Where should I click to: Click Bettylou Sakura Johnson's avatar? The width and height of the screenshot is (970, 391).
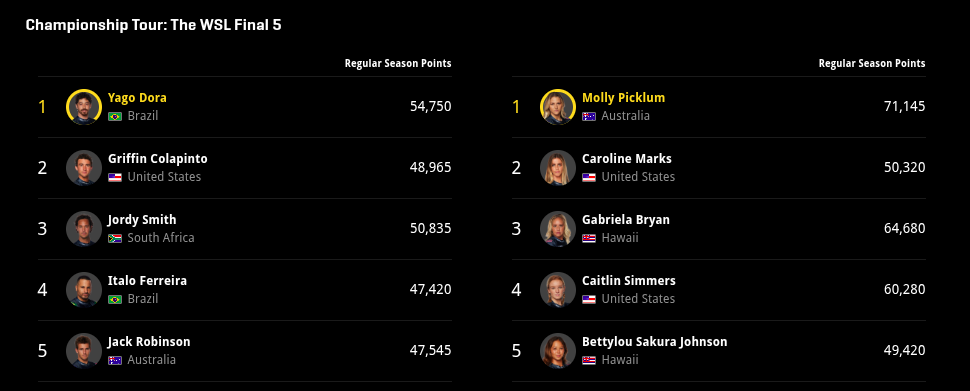point(558,351)
